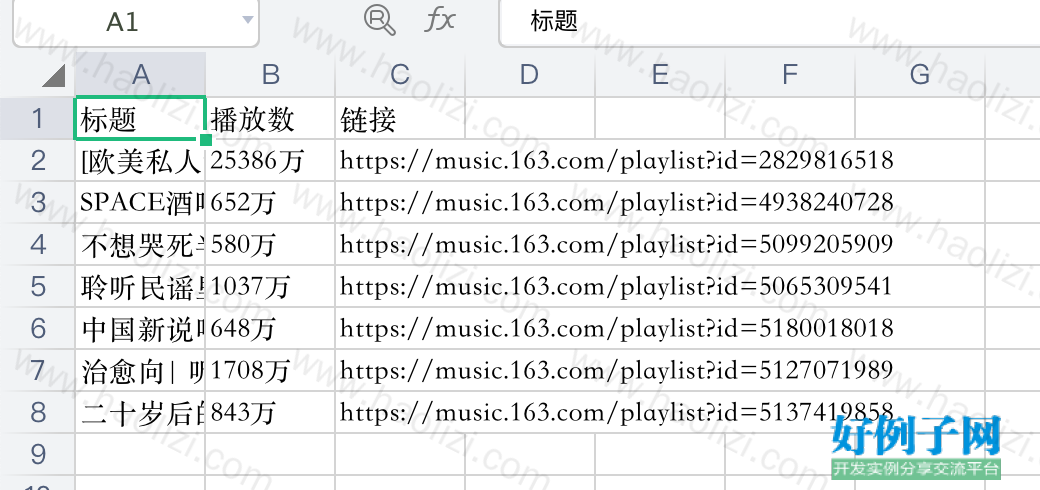Image resolution: width=1040 pixels, height=490 pixels.
Task: Select column E header
Action: point(660,75)
